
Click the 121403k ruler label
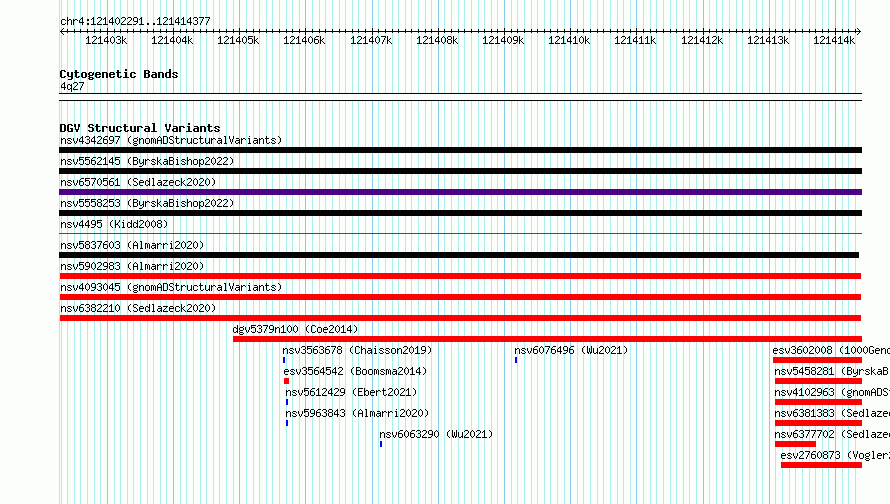click(x=106, y=40)
